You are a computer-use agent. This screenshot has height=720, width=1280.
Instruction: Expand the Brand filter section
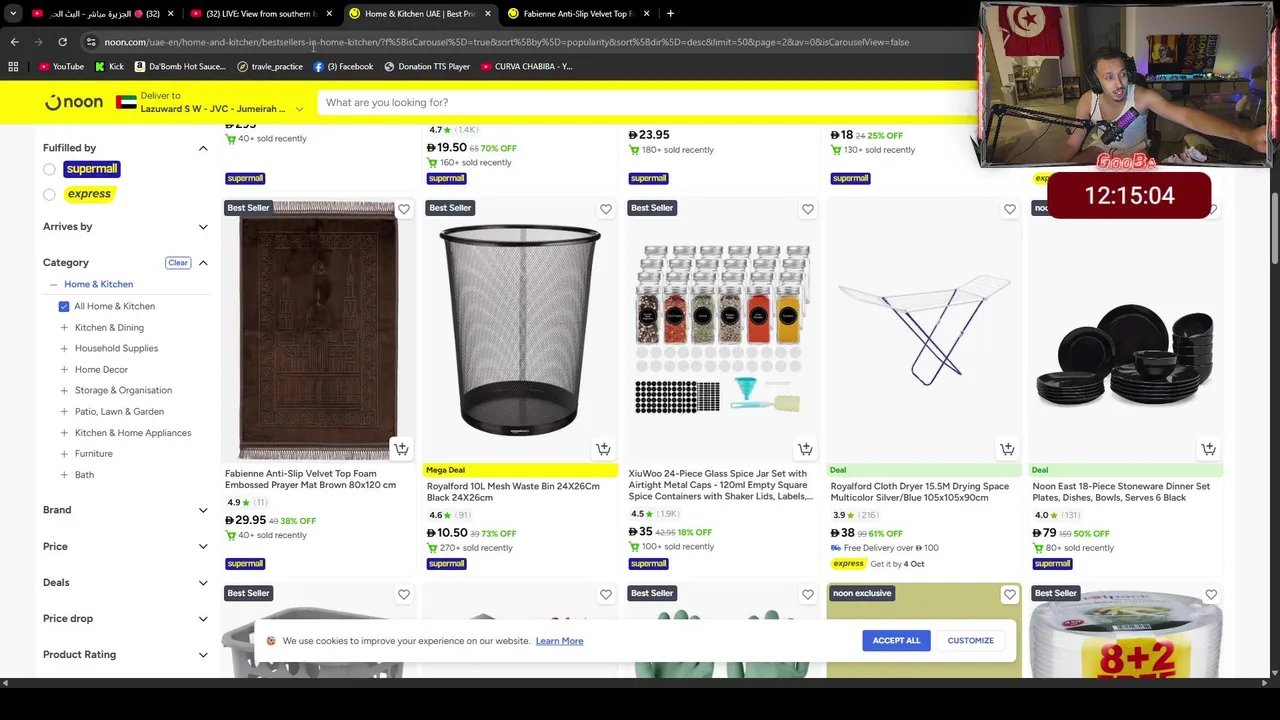pyautogui.click(x=125, y=510)
